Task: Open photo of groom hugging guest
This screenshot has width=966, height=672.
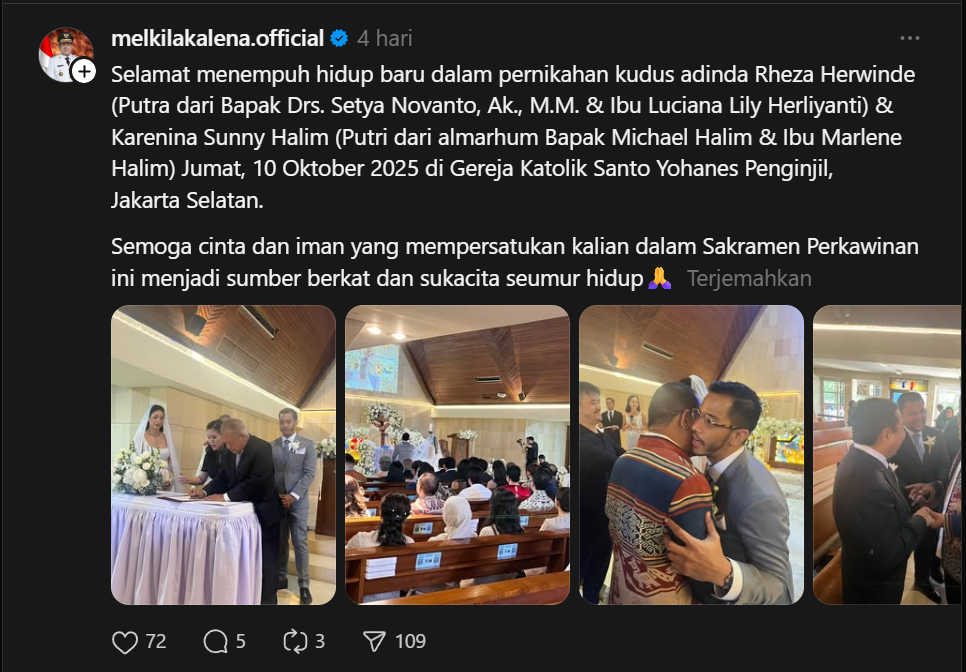Action: pyautogui.click(x=691, y=455)
